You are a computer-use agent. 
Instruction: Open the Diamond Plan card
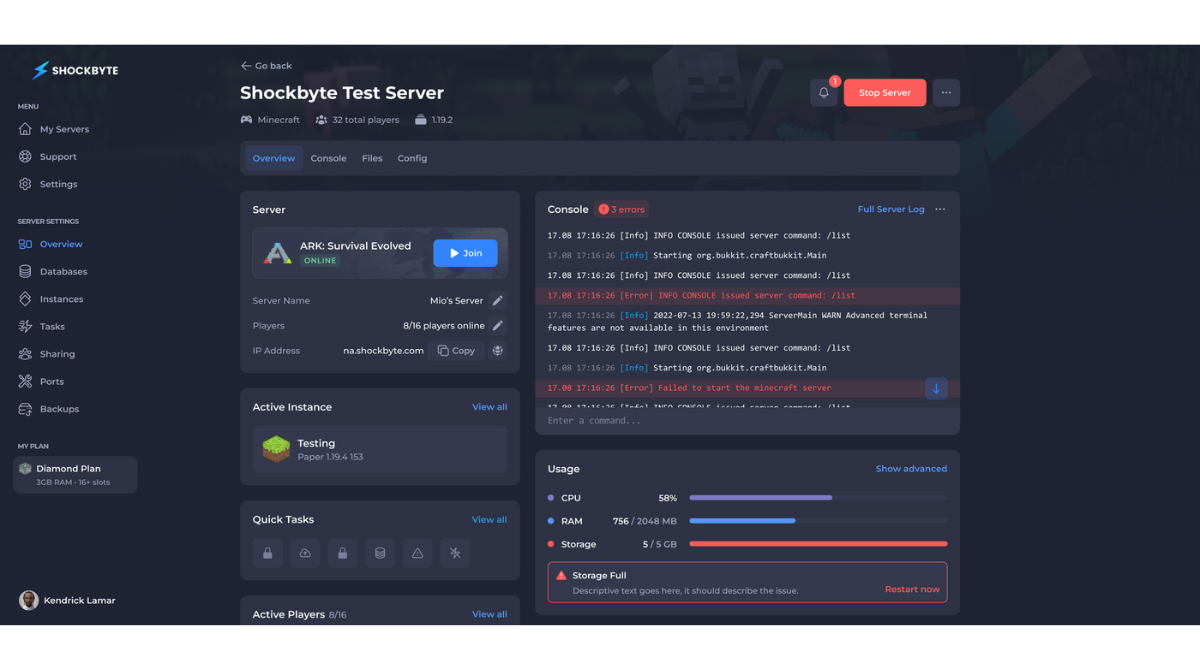tap(75, 475)
